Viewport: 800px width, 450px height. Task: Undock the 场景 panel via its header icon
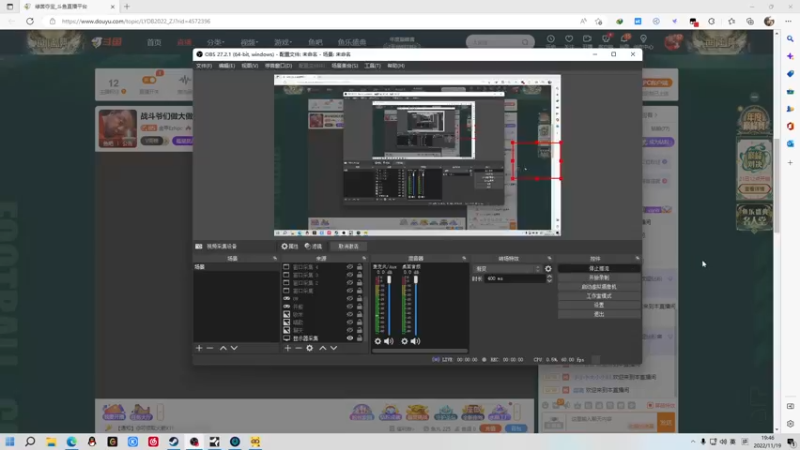pyautogui.click(x=275, y=258)
